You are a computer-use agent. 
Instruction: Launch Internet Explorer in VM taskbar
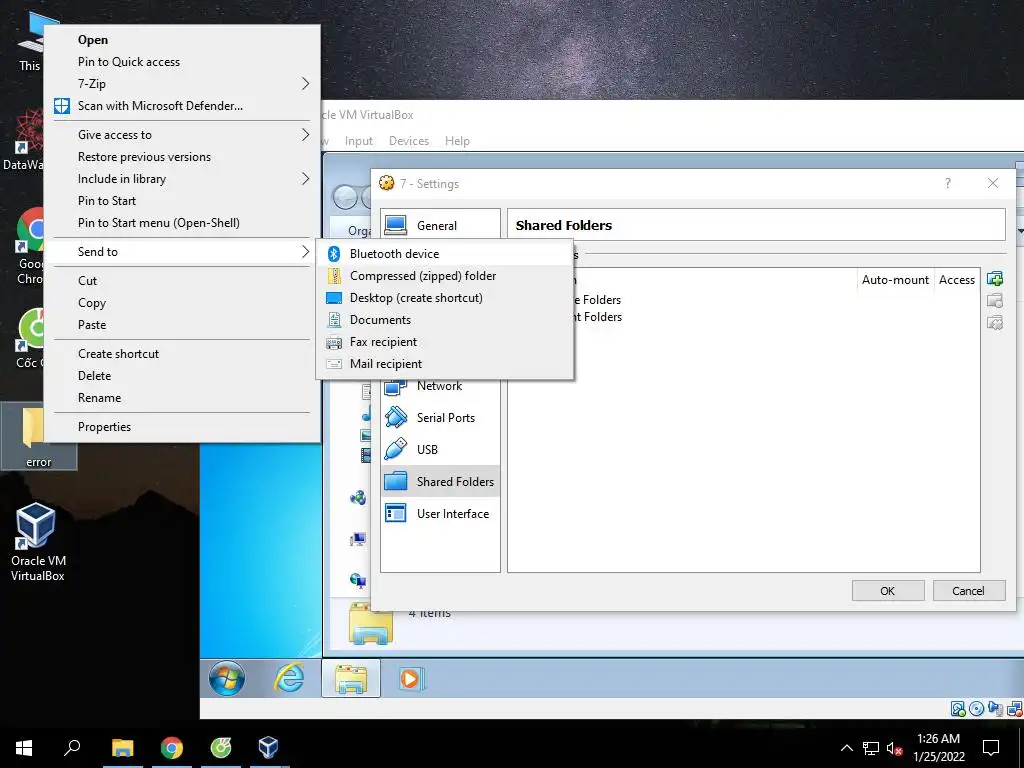pos(288,678)
